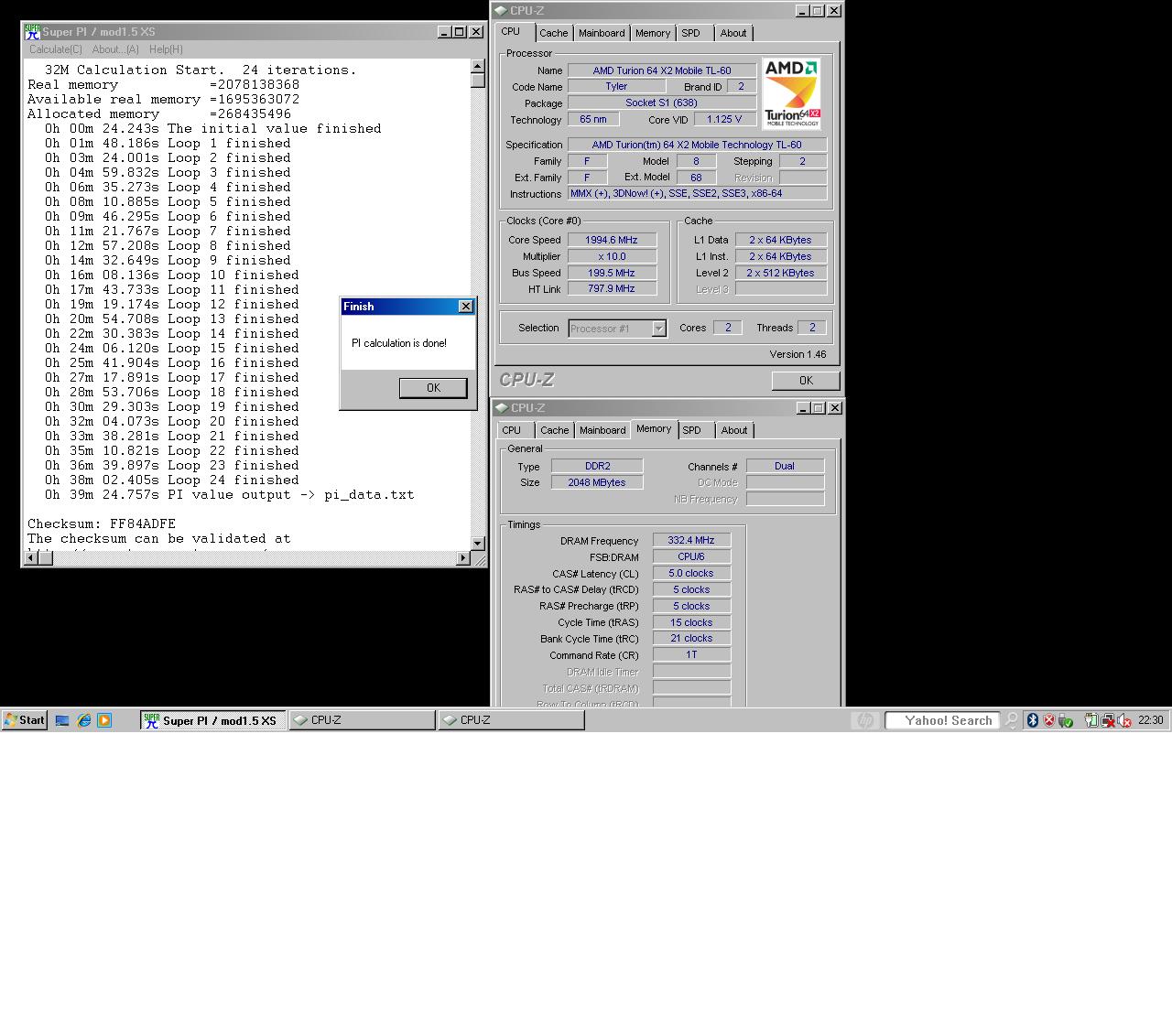Click search magnifier icon beside Yahoo box
The height and width of the screenshot is (1036, 1172).
[1011, 720]
